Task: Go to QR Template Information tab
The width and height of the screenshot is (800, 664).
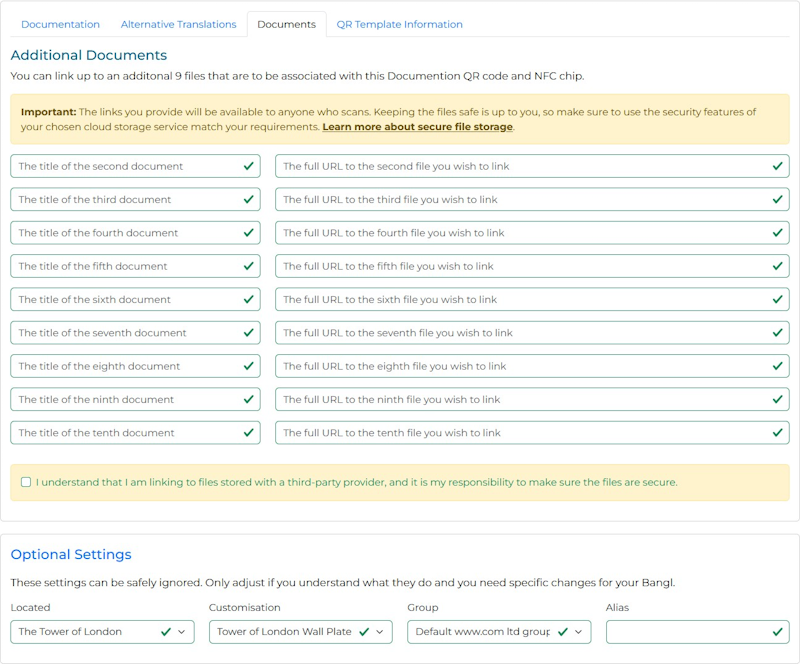Action: [x=399, y=24]
